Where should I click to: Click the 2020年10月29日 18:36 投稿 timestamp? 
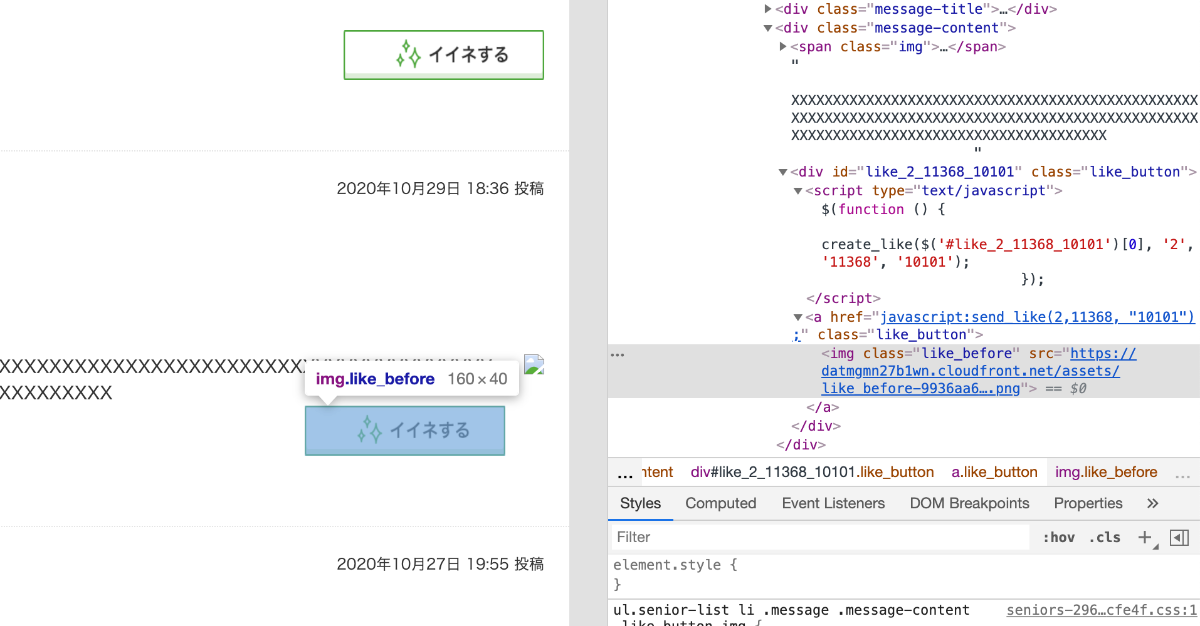coord(440,188)
